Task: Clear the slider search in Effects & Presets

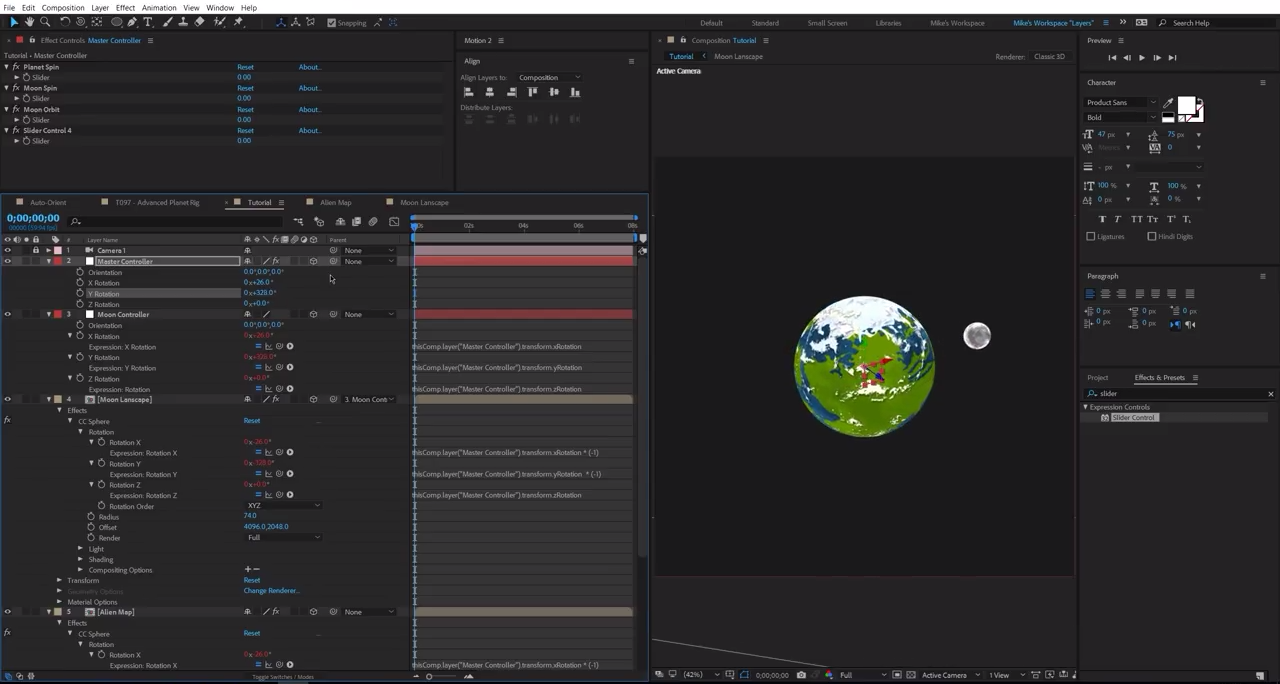Action: click(1270, 394)
